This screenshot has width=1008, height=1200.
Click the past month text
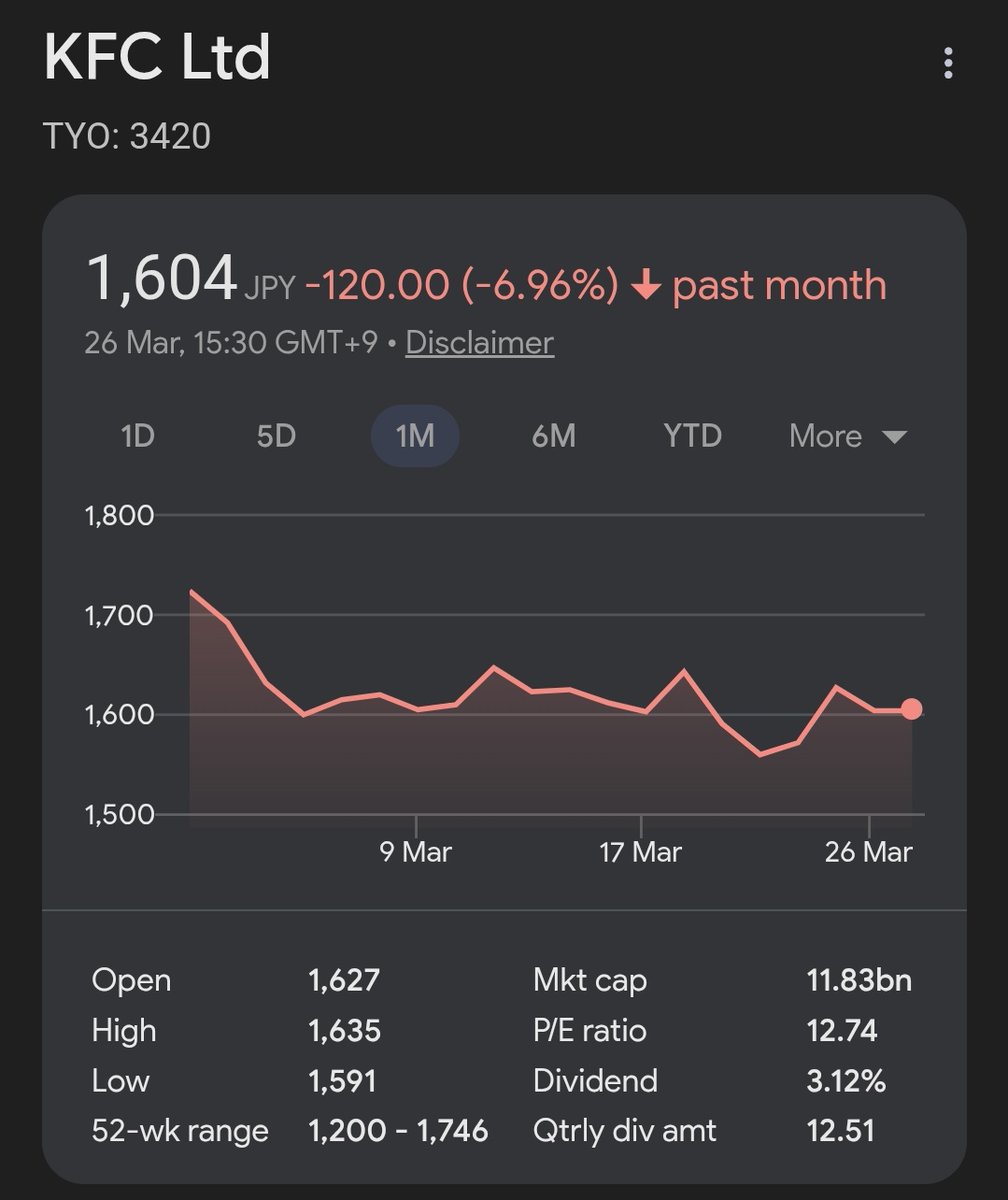click(x=779, y=286)
